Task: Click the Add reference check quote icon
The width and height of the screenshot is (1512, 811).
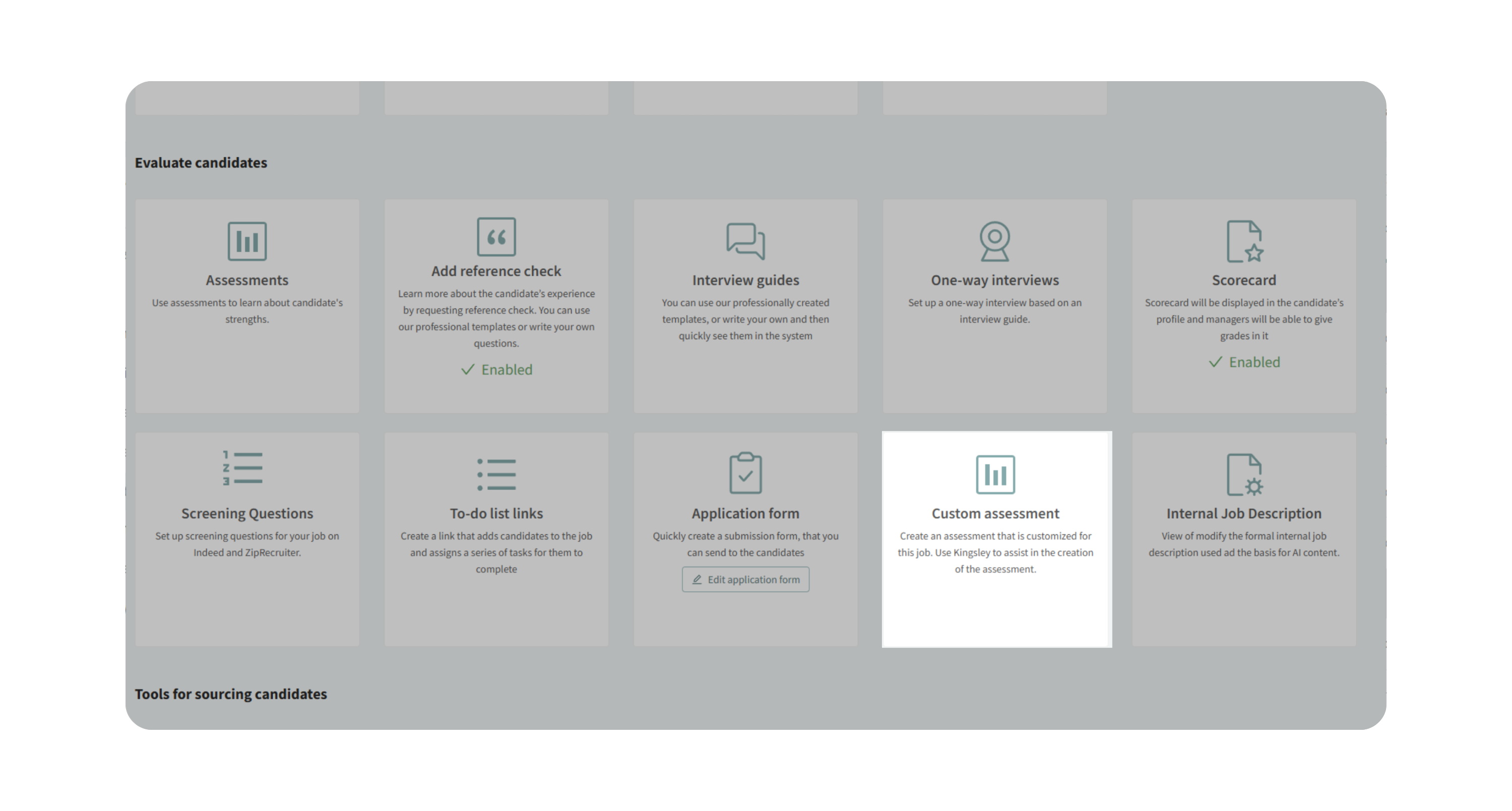Action: point(496,237)
